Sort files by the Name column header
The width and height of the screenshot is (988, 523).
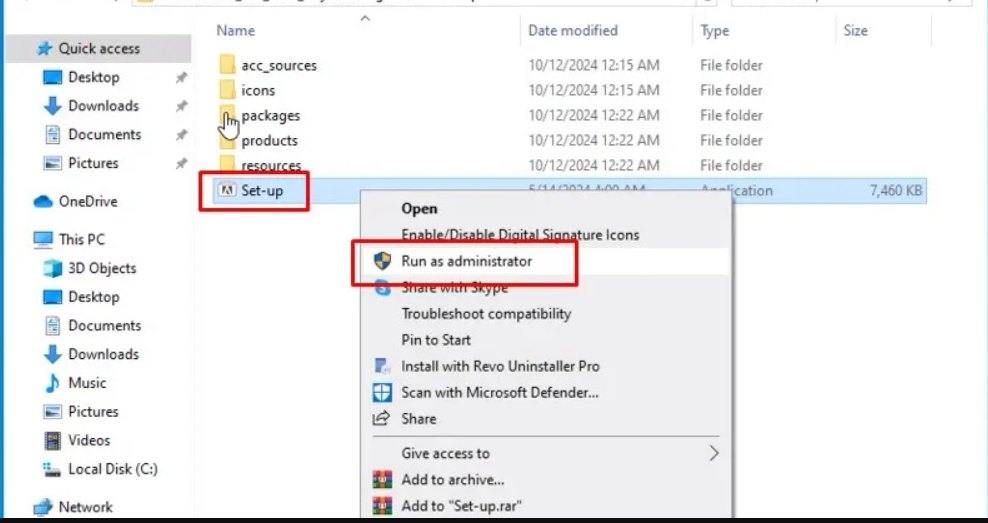pos(236,31)
